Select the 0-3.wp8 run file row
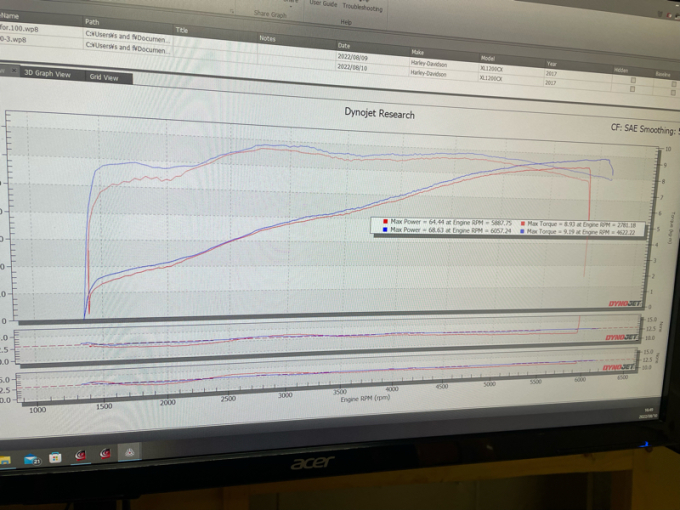Image resolution: width=680 pixels, height=510 pixels. click(13, 39)
